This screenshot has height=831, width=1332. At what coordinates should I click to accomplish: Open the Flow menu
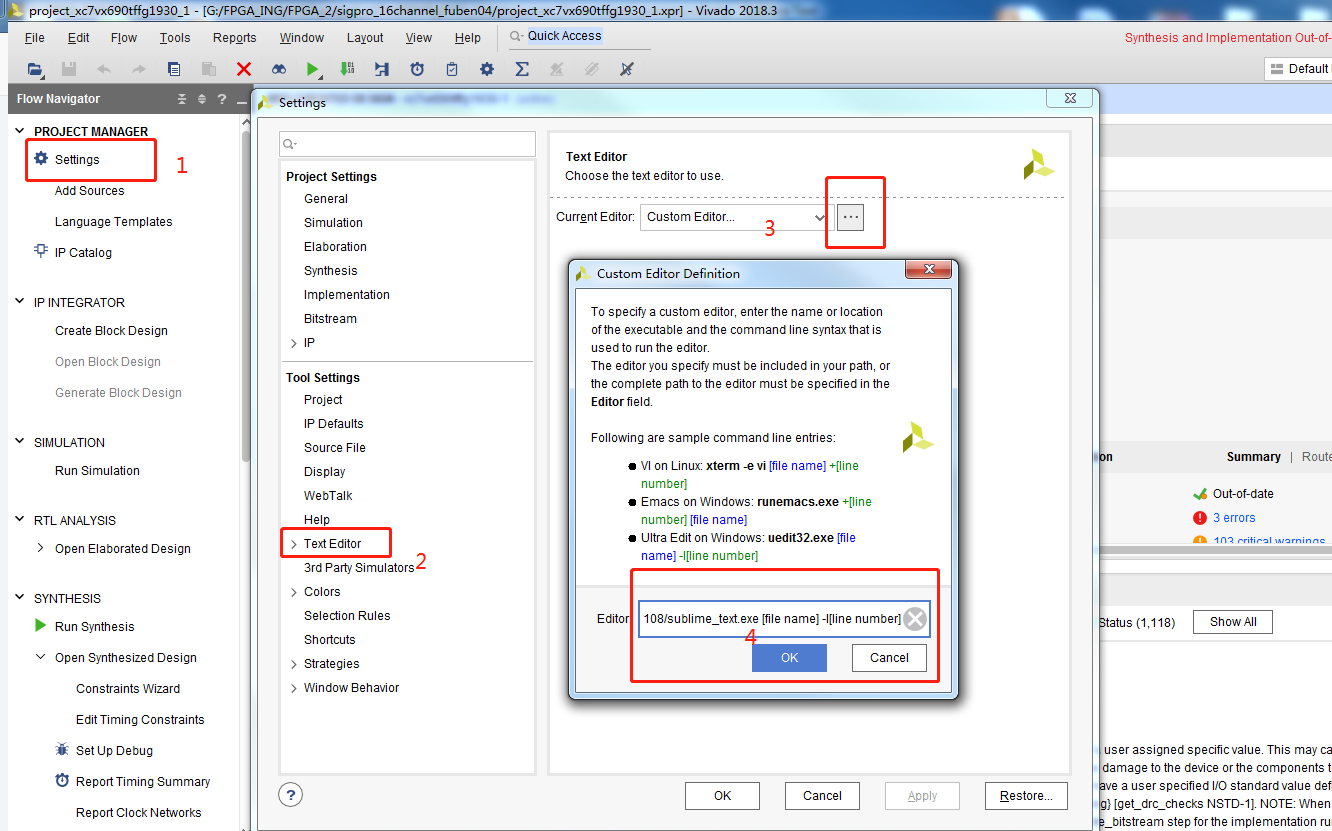point(124,38)
